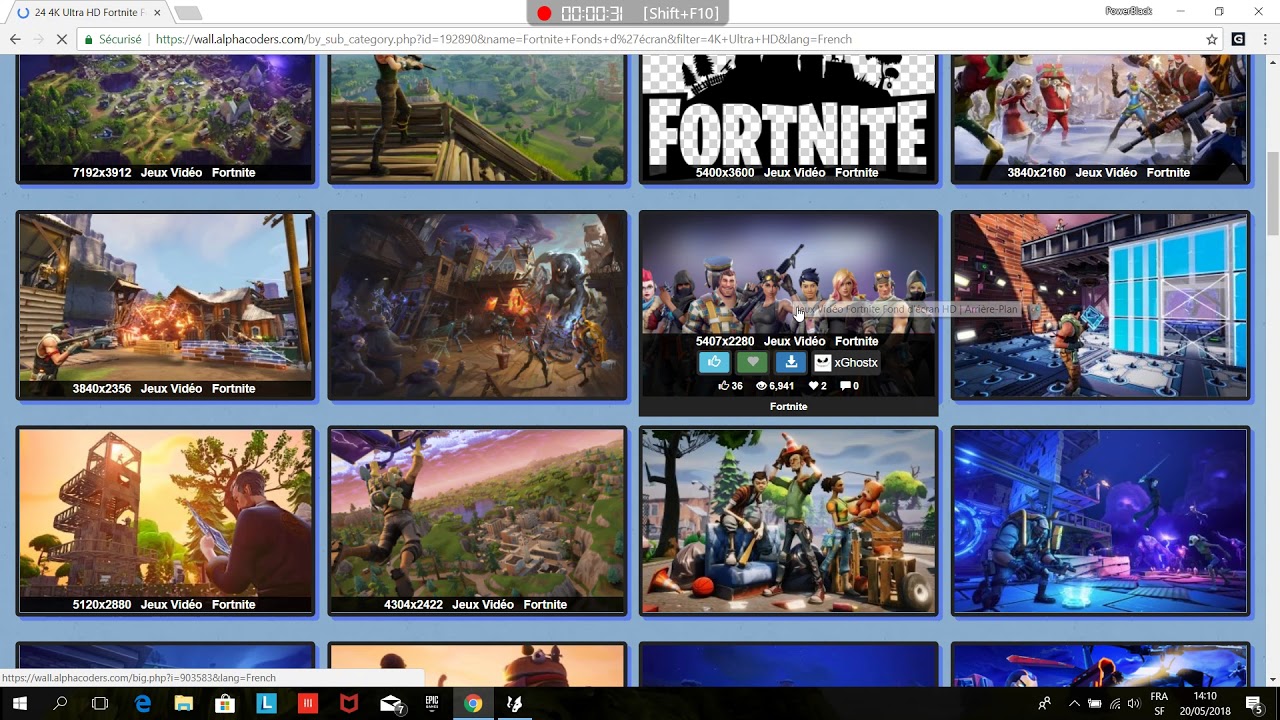1280x720 pixels.
Task: Click the Jeux Vidéo link under the 5400x3600 wallpaper
Action: tap(794, 173)
